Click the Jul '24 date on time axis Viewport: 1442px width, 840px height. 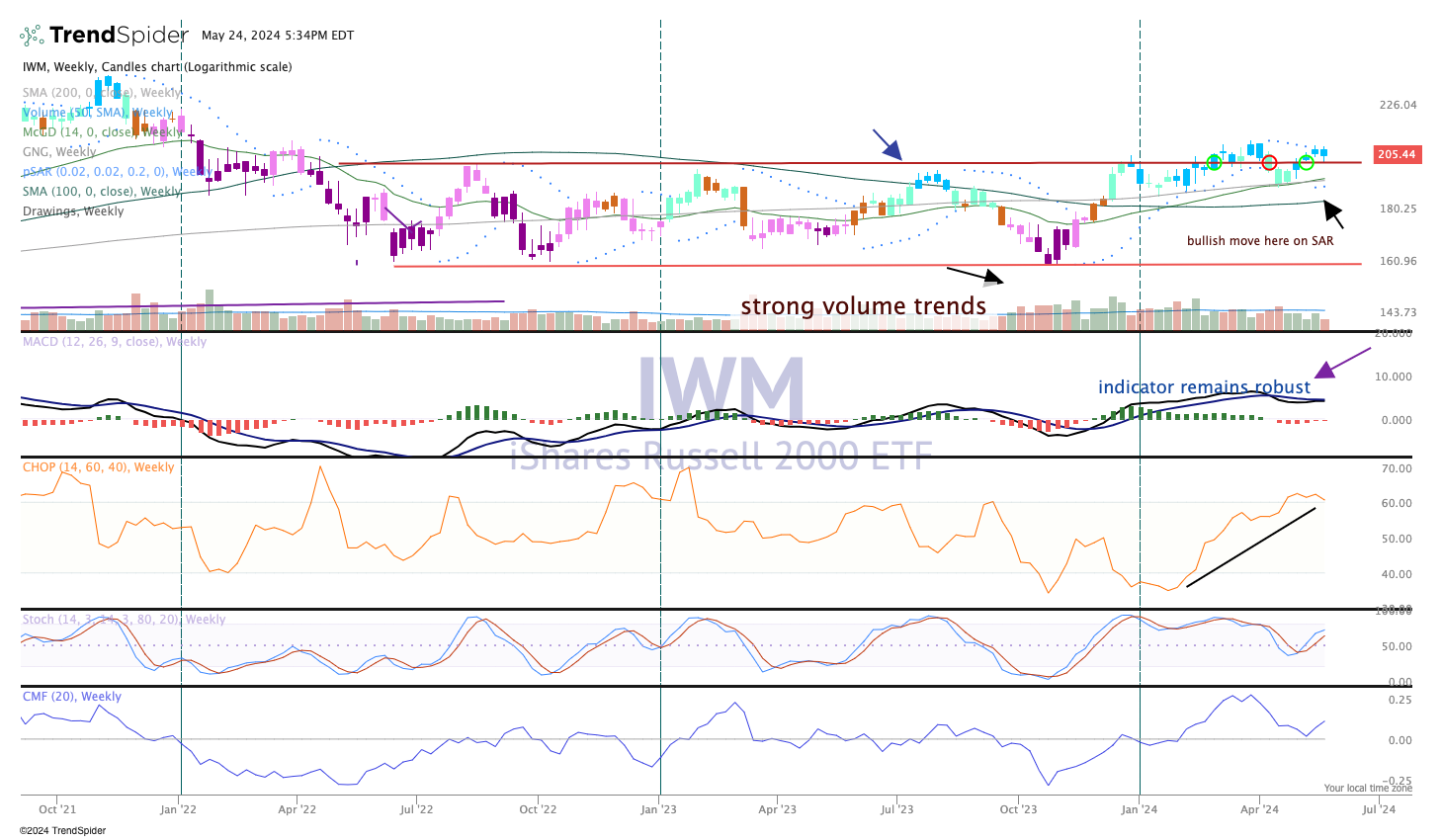pos(1379,809)
